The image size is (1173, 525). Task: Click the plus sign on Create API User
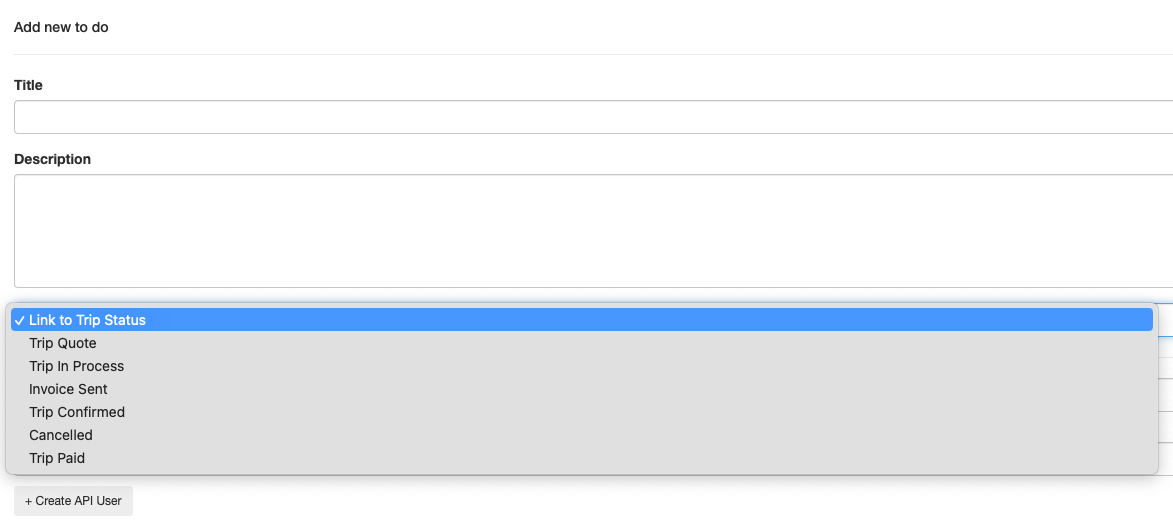pyautogui.click(x=29, y=501)
